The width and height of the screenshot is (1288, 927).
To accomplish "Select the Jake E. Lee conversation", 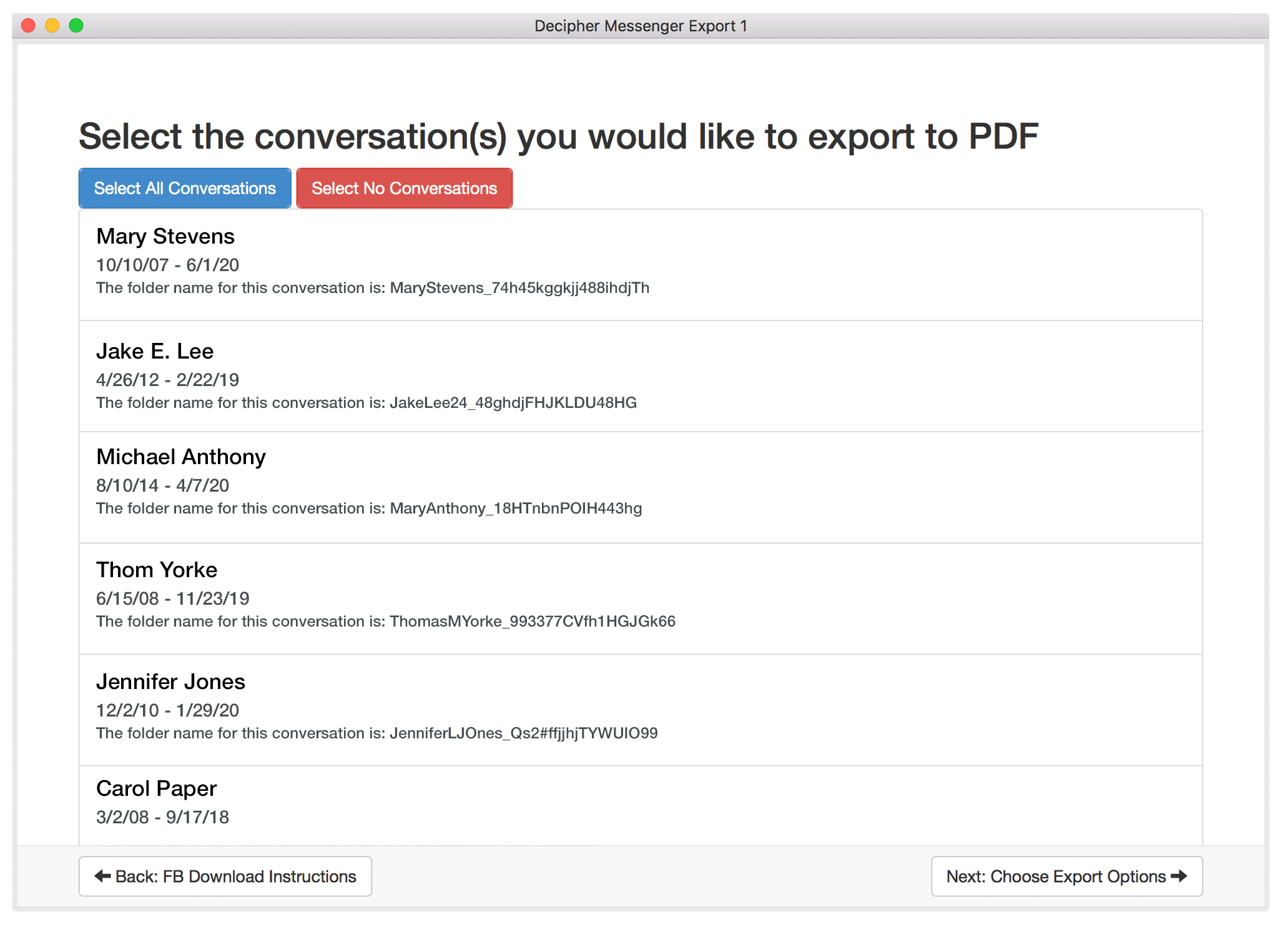I will 641,376.
